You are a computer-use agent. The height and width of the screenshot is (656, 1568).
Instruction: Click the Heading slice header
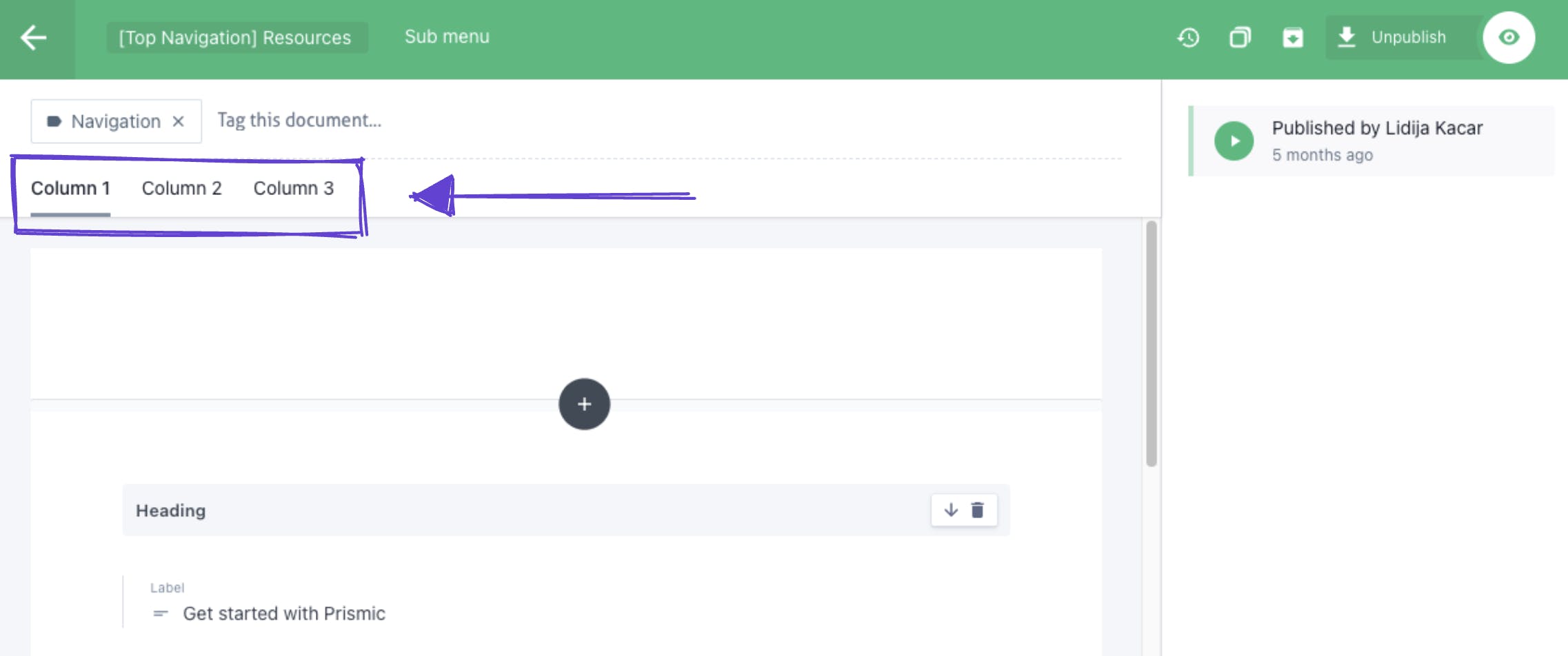tap(565, 510)
